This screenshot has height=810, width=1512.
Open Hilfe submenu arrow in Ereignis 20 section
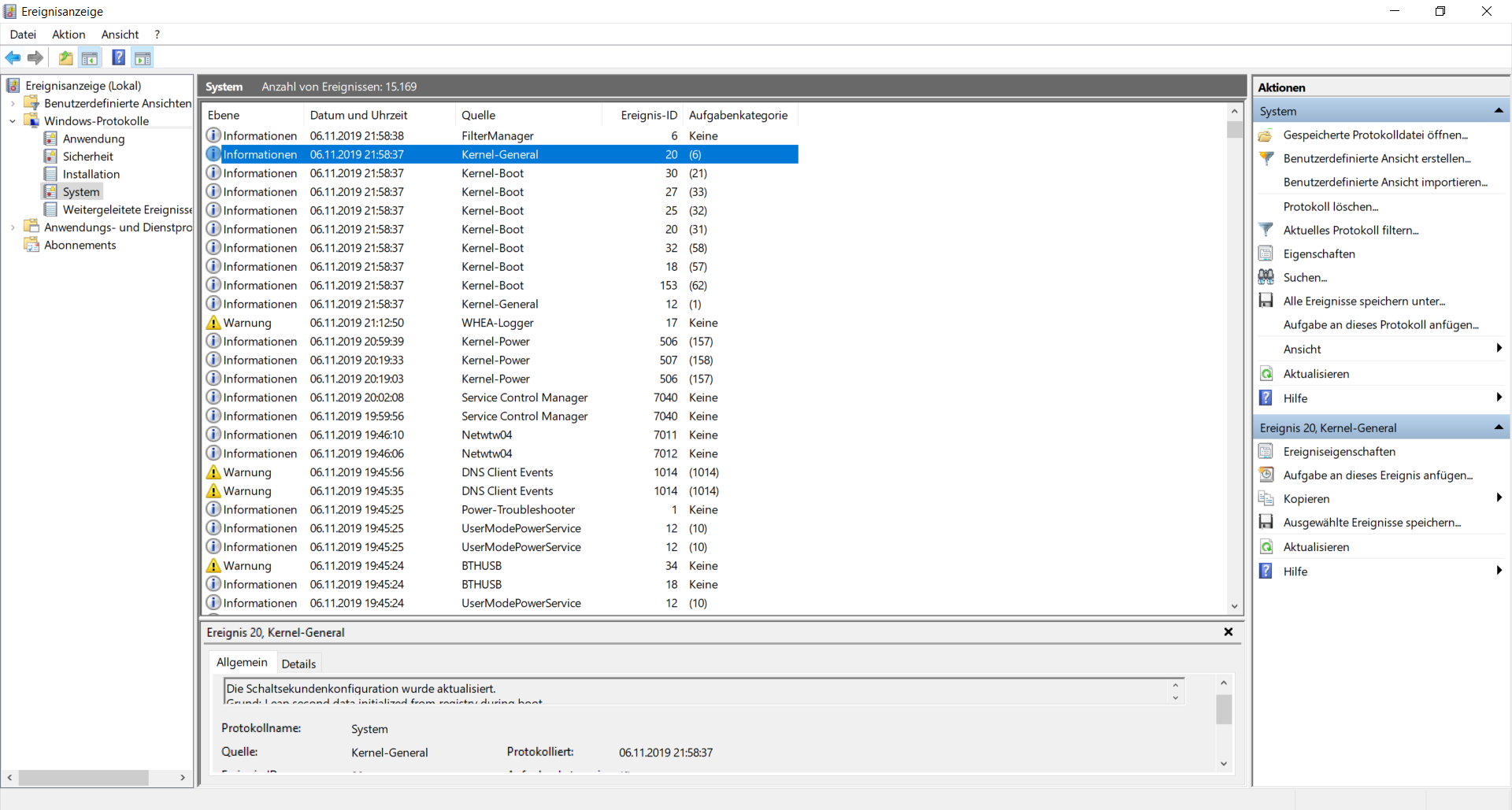(x=1499, y=571)
